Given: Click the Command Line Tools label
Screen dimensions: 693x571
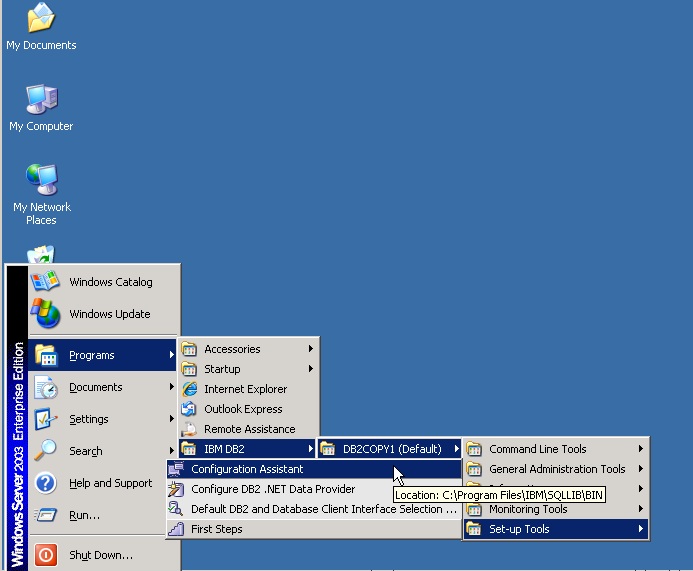Looking at the screenshot, I should tap(538, 449).
